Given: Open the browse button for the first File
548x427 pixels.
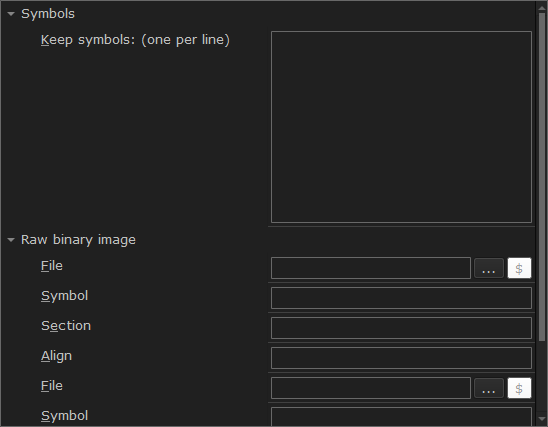Looking at the screenshot, I should 489,268.
